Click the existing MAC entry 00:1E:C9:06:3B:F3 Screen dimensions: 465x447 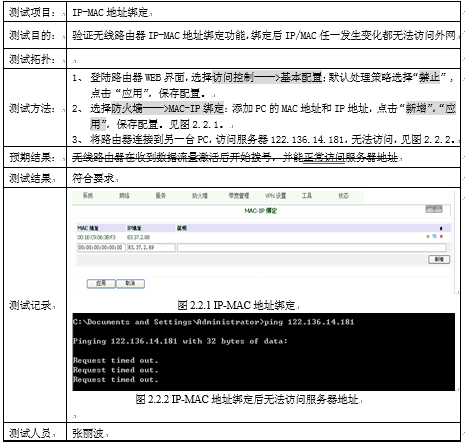click(x=96, y=237)
